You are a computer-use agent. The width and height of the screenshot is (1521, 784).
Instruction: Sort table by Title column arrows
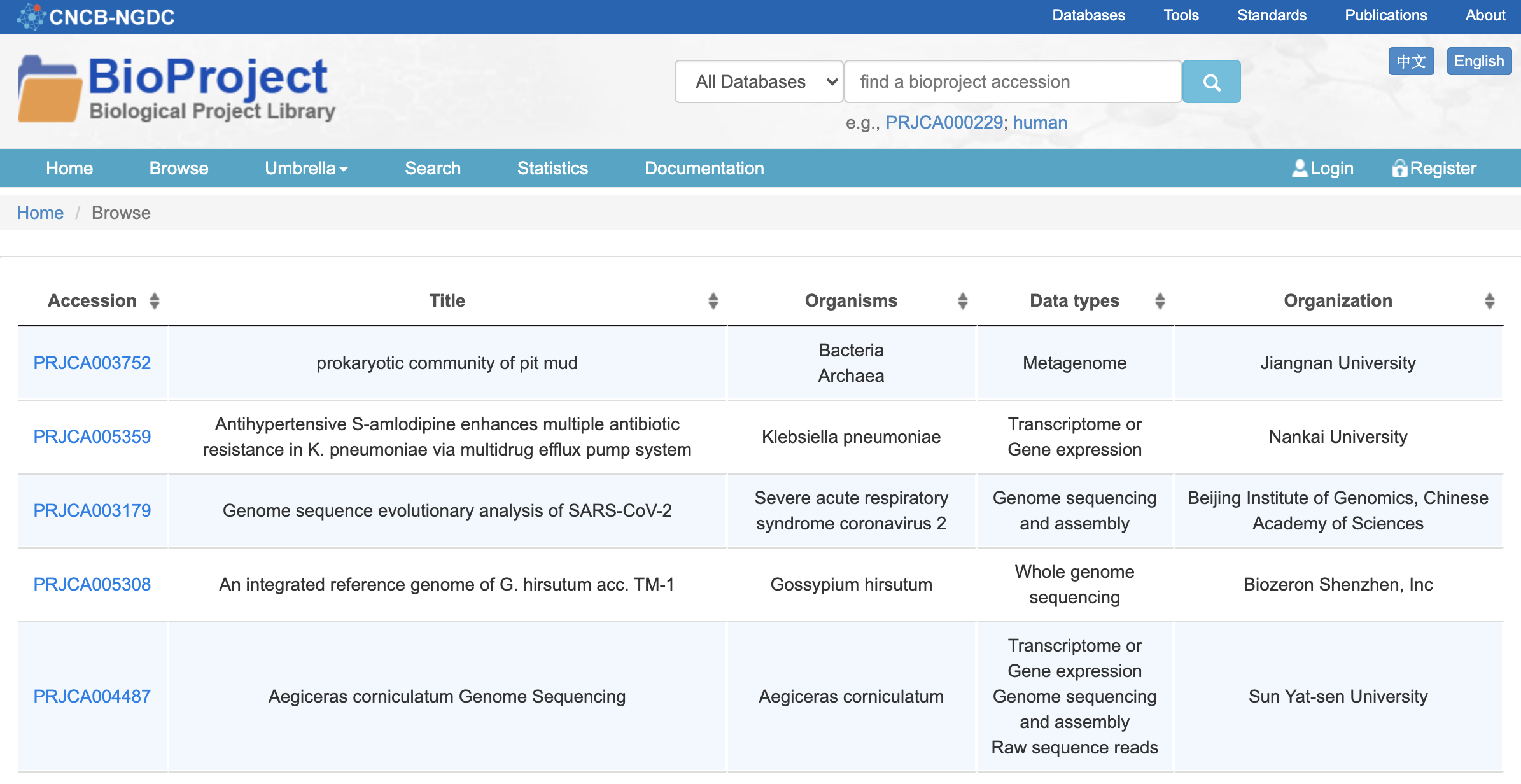click(713, 301)
